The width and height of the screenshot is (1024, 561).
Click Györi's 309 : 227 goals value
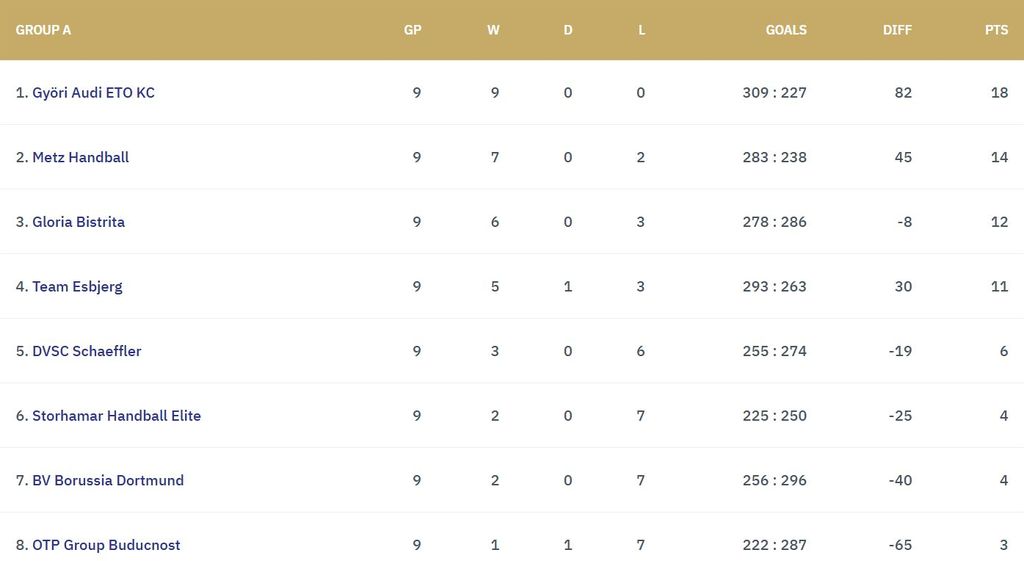774,93
